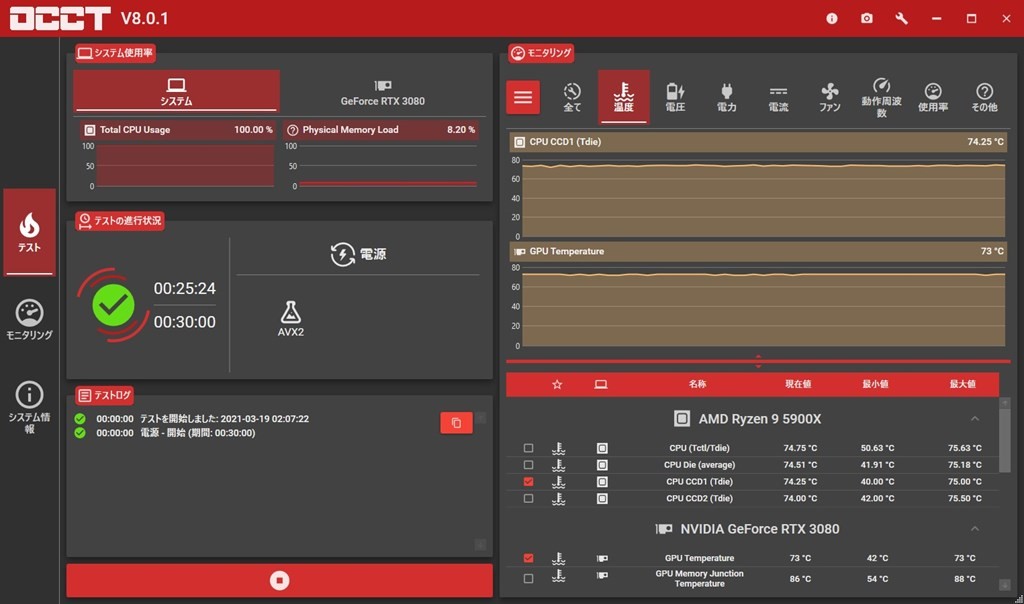Click the screenshot camera icon
The image size is (1024, 604).
[867, 19]
